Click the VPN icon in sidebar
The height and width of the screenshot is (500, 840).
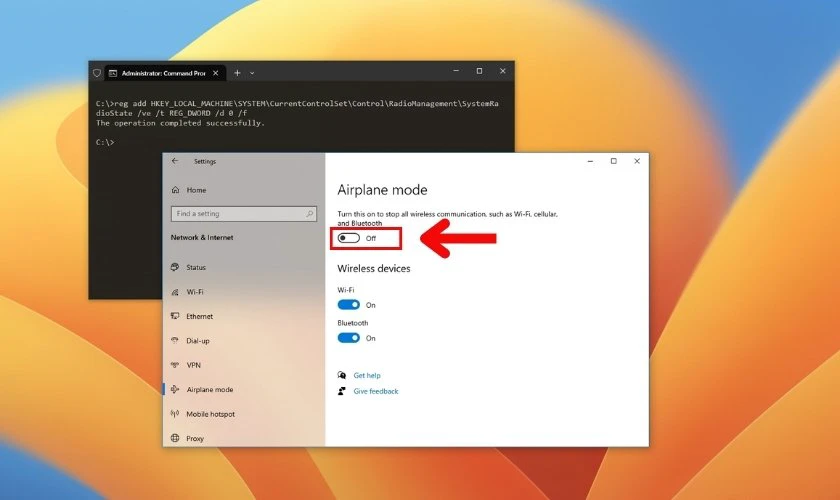(175, 365)
